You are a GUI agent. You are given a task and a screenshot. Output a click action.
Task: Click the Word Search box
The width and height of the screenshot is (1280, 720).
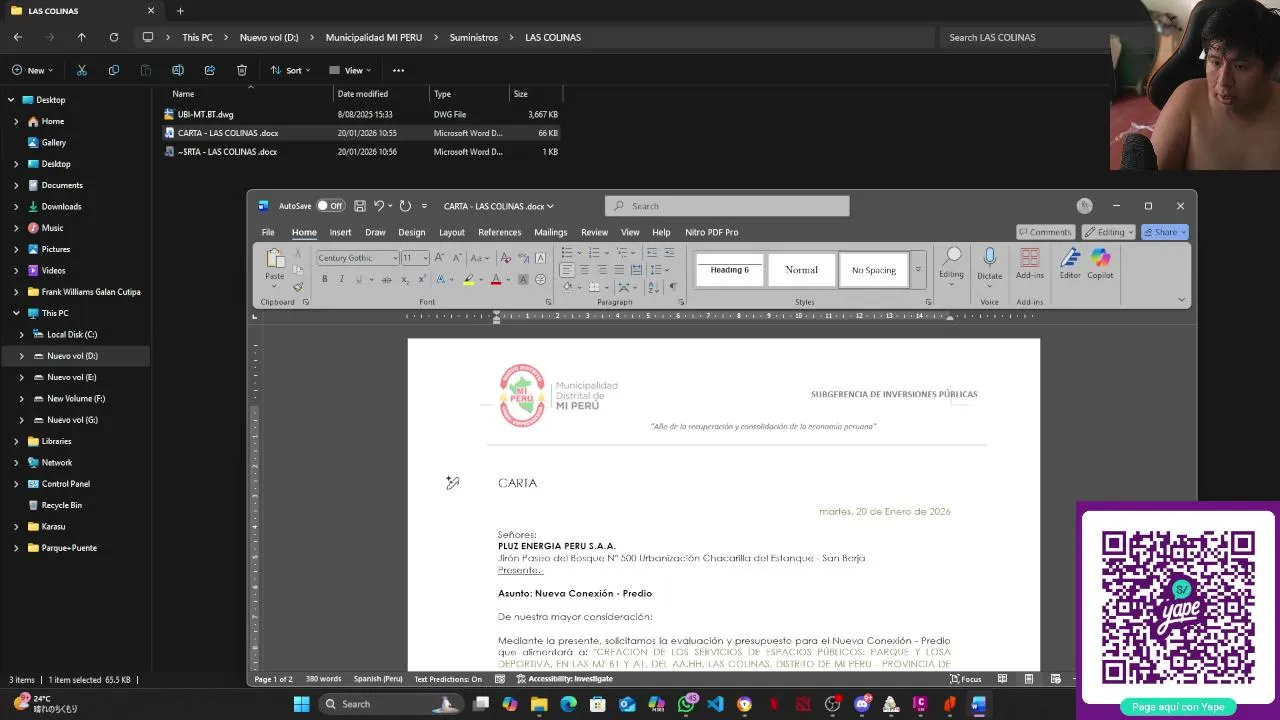727,206
